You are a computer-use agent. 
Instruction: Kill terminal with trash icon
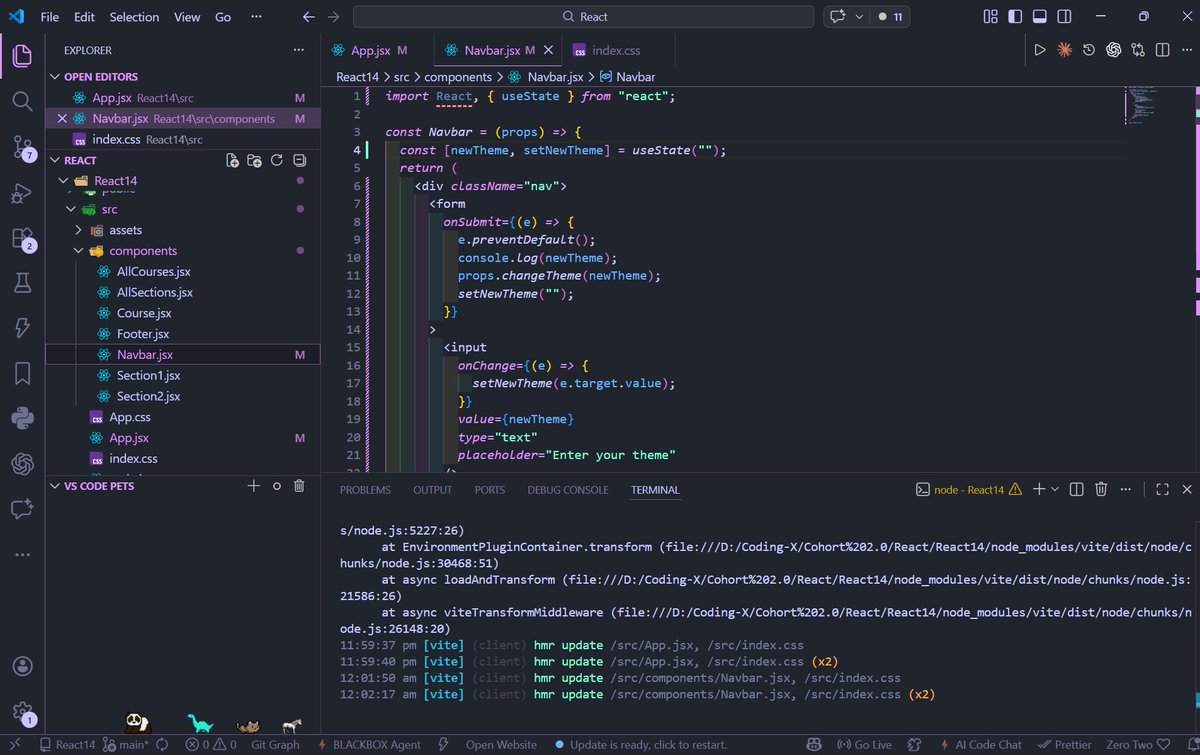point(1101,489)
